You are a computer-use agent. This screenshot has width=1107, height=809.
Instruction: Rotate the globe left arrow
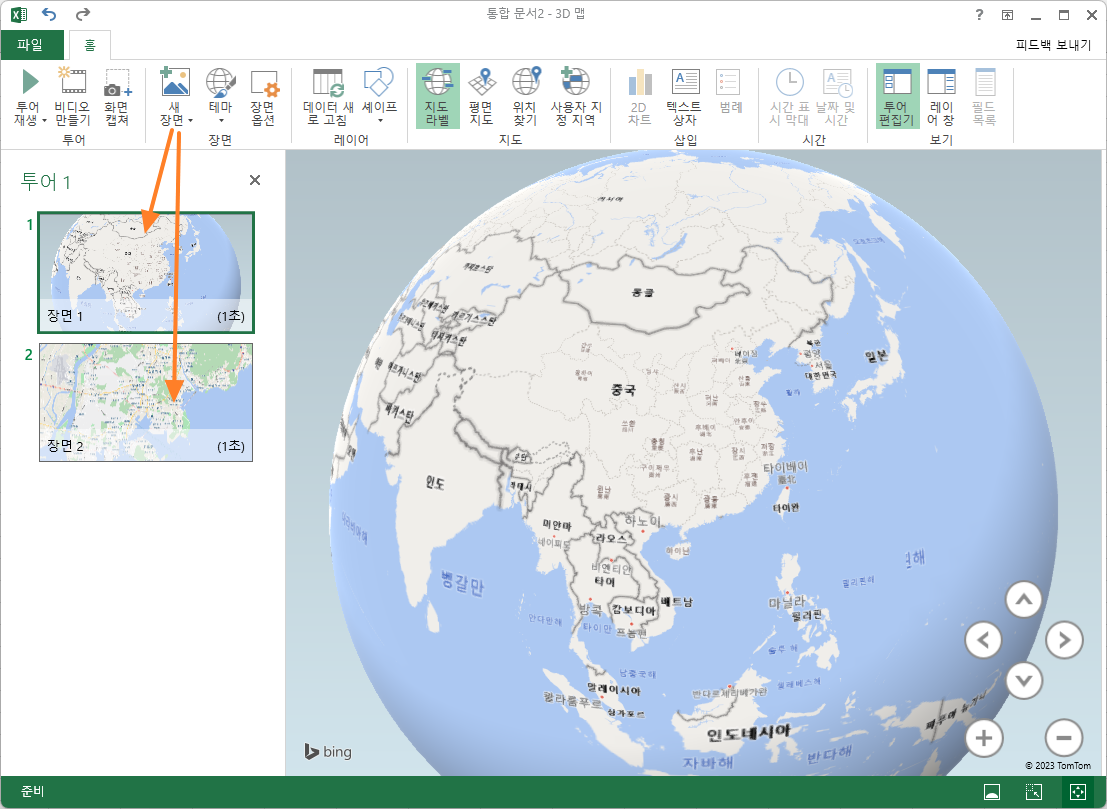coord(983,640)
